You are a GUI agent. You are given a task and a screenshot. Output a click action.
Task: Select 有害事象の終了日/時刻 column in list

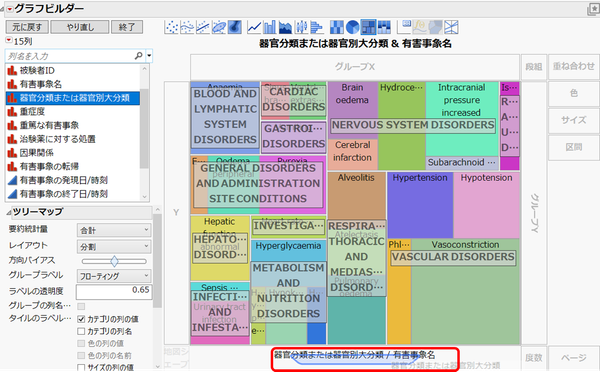pos(73,194)
